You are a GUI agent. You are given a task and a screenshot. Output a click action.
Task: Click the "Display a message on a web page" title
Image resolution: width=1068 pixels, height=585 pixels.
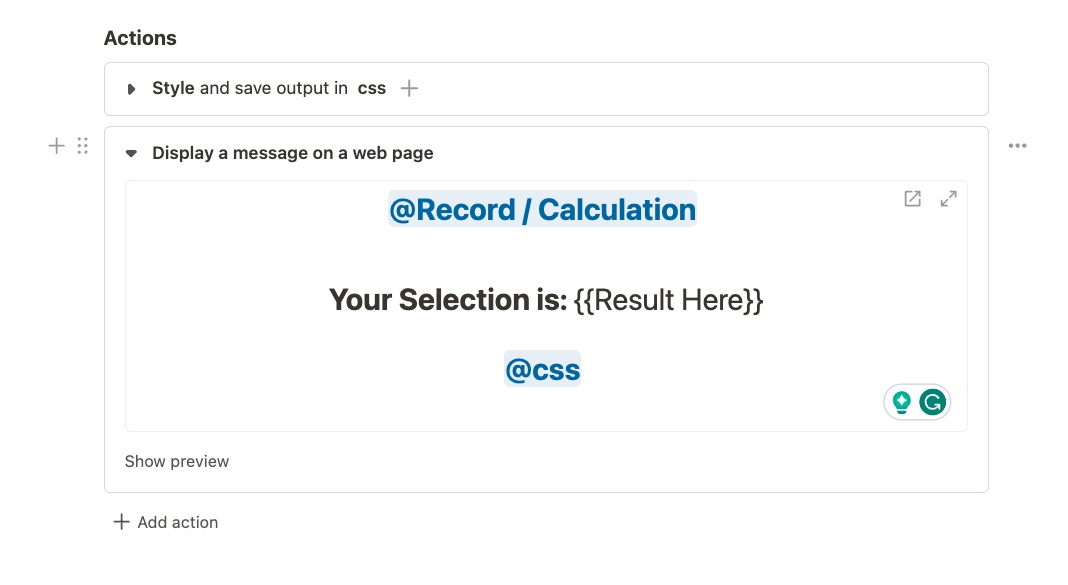click(x=293, y=153)
